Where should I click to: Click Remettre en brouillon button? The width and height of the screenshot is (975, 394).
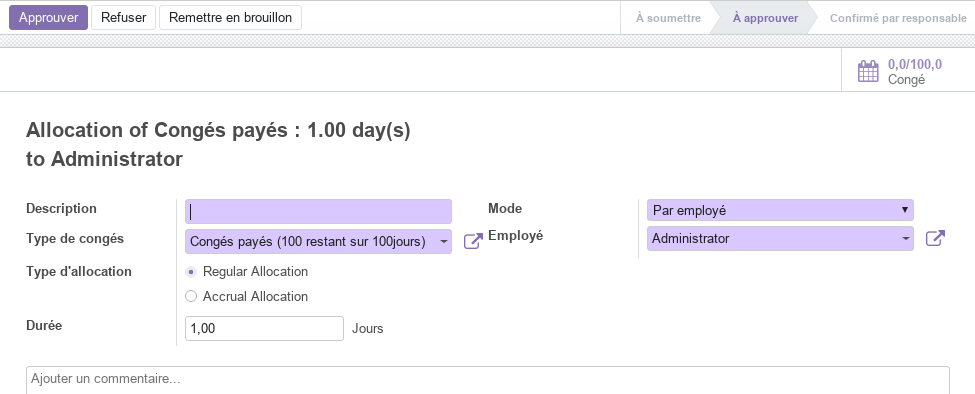pos(230,17)
